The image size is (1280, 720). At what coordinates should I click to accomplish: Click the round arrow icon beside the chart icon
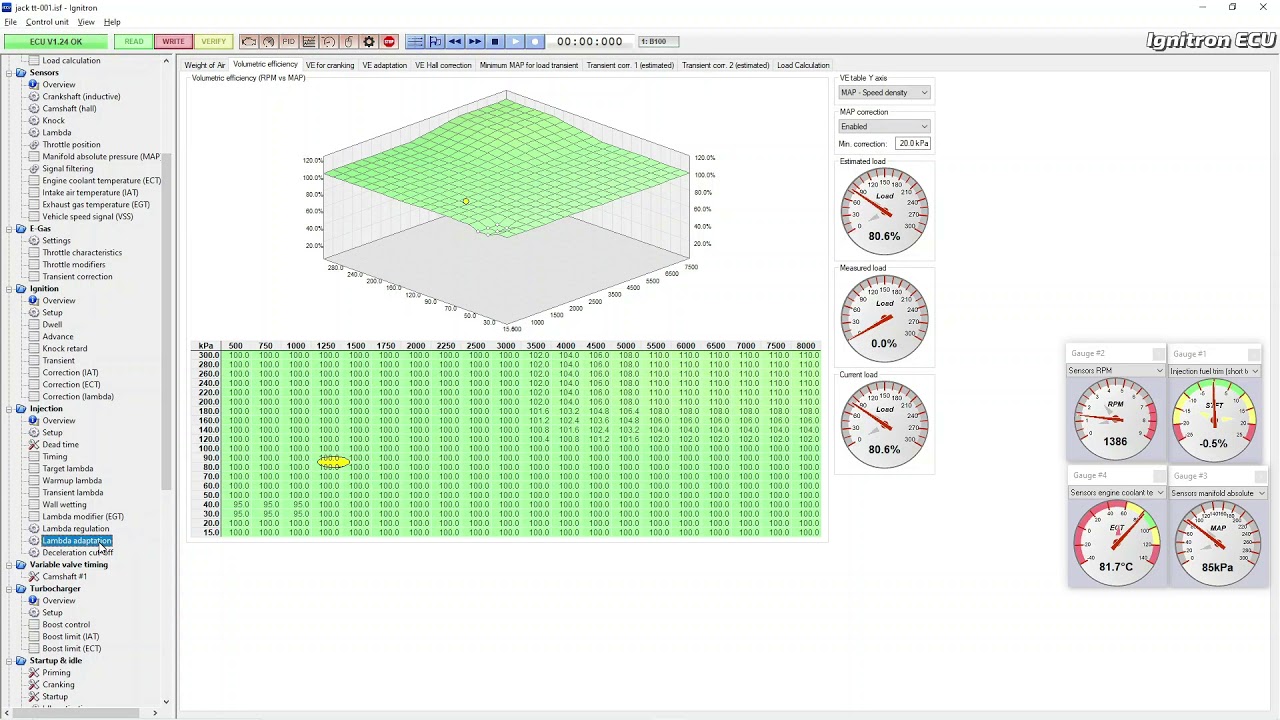(329, 41)
